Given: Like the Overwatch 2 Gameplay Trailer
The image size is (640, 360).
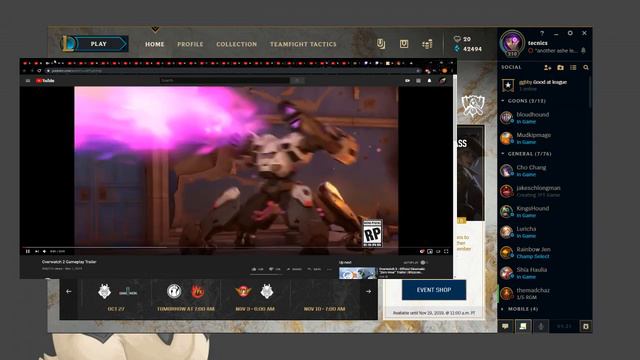Looking at the screenshot, I should [258, 269].
